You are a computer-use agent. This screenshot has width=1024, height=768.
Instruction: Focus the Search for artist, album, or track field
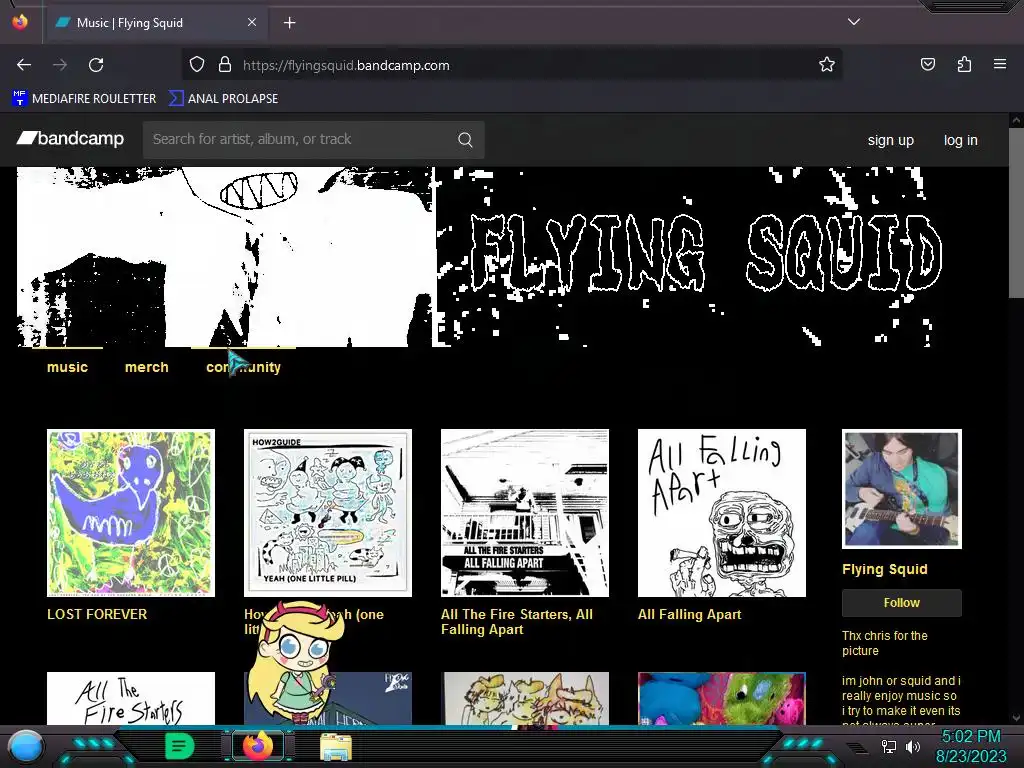pos(313,139)
